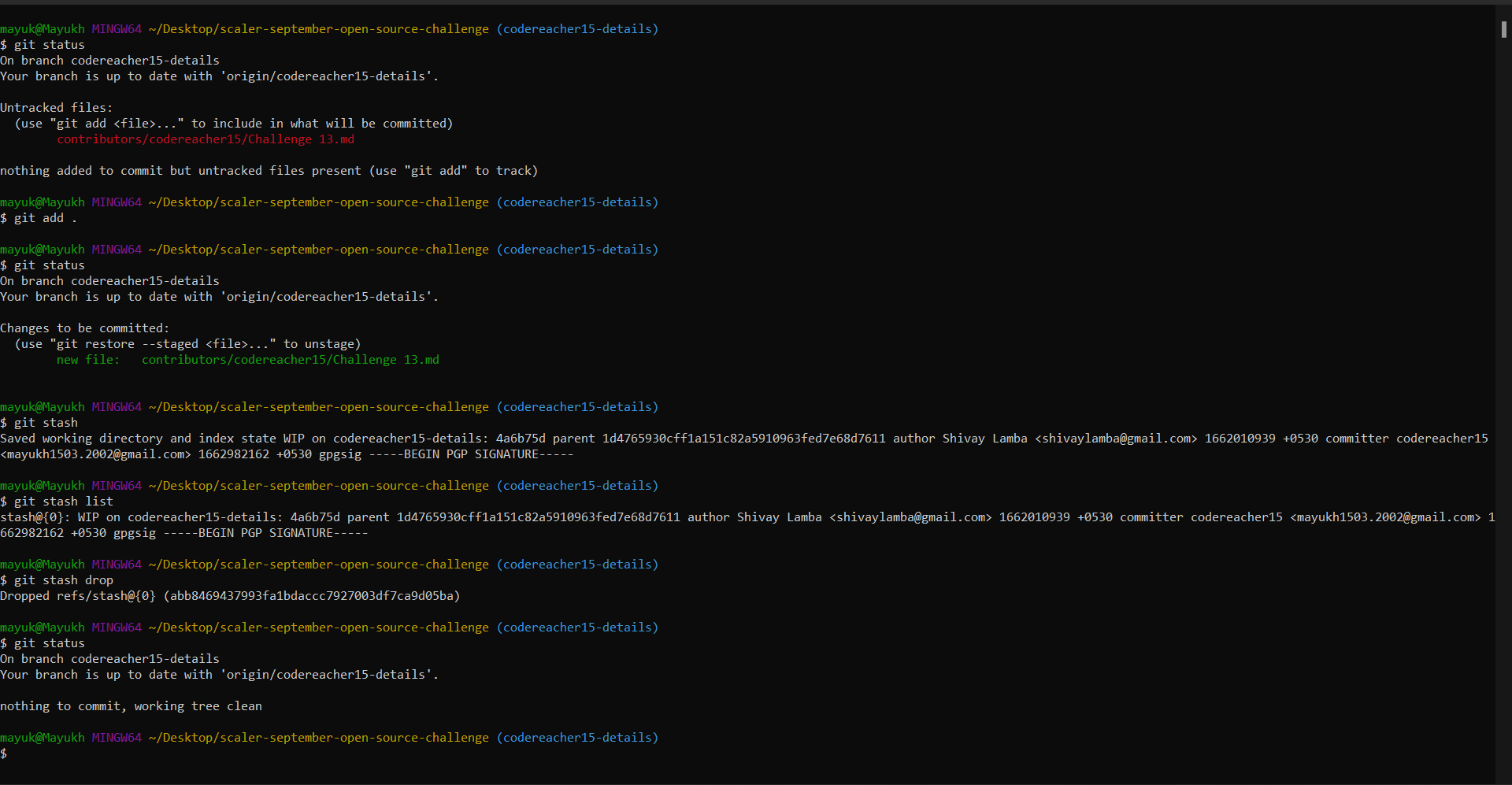Click the final empty '$' prompt line
This screenshot has height=785, width=1512.
click(x=4, y=754)
